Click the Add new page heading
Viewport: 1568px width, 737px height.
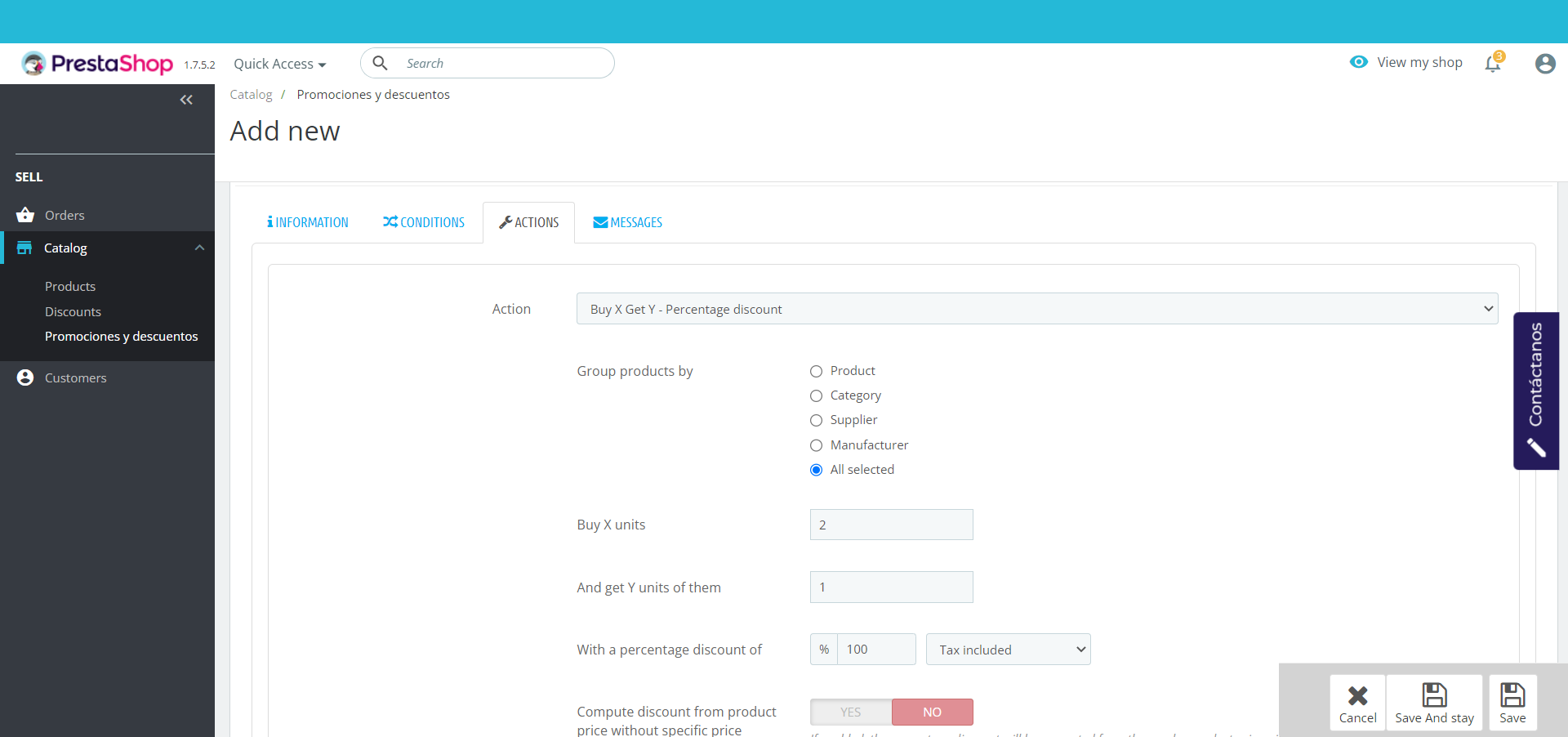pyautogui.click(x=285, y=131)
